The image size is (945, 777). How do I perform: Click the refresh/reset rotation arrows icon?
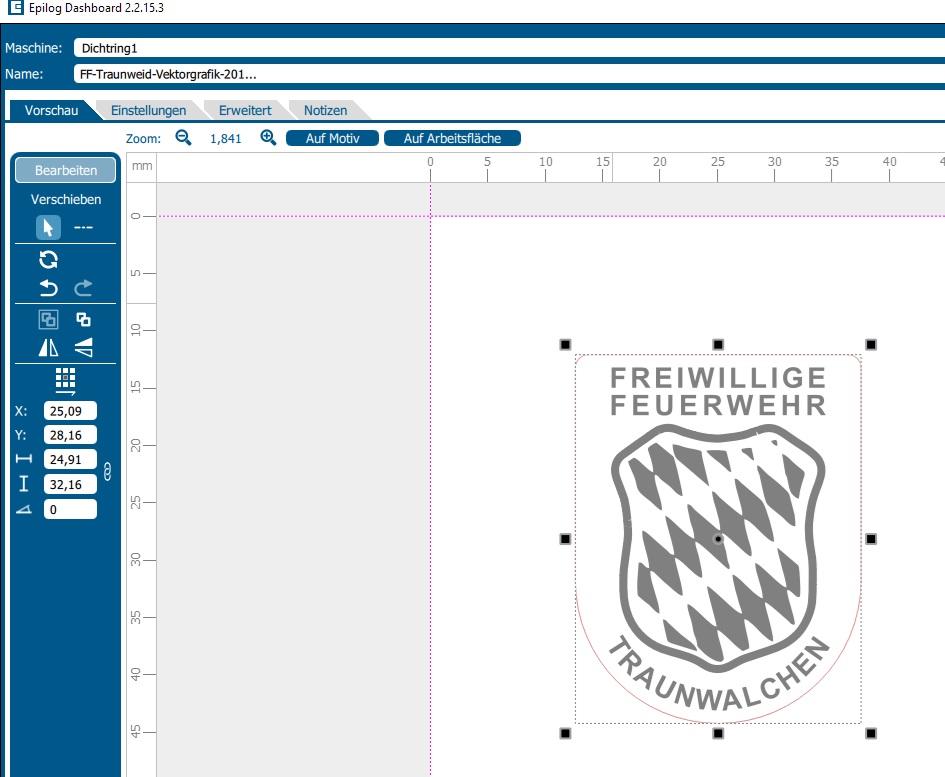48,260
